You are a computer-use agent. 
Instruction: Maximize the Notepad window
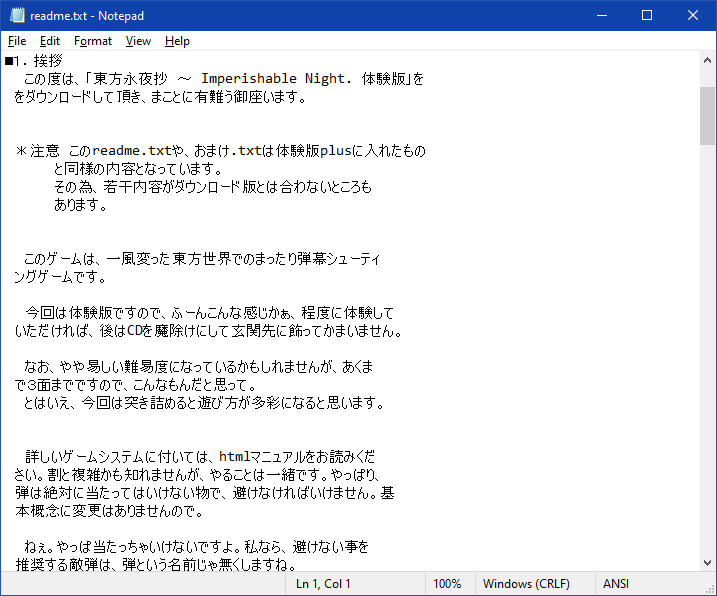[647, 16]
